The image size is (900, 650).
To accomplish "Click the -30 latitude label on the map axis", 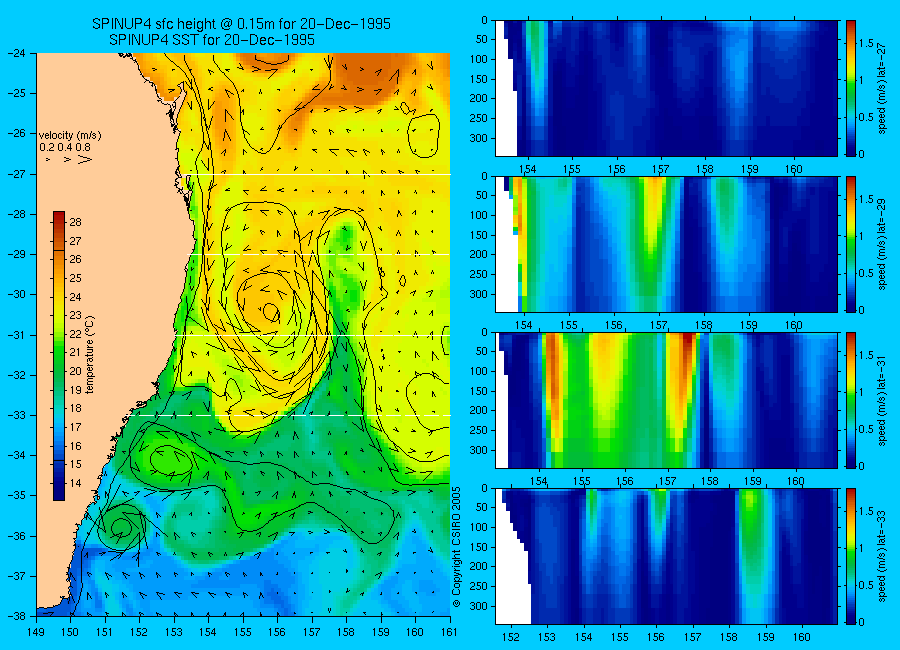I will [x=18, y=295].
